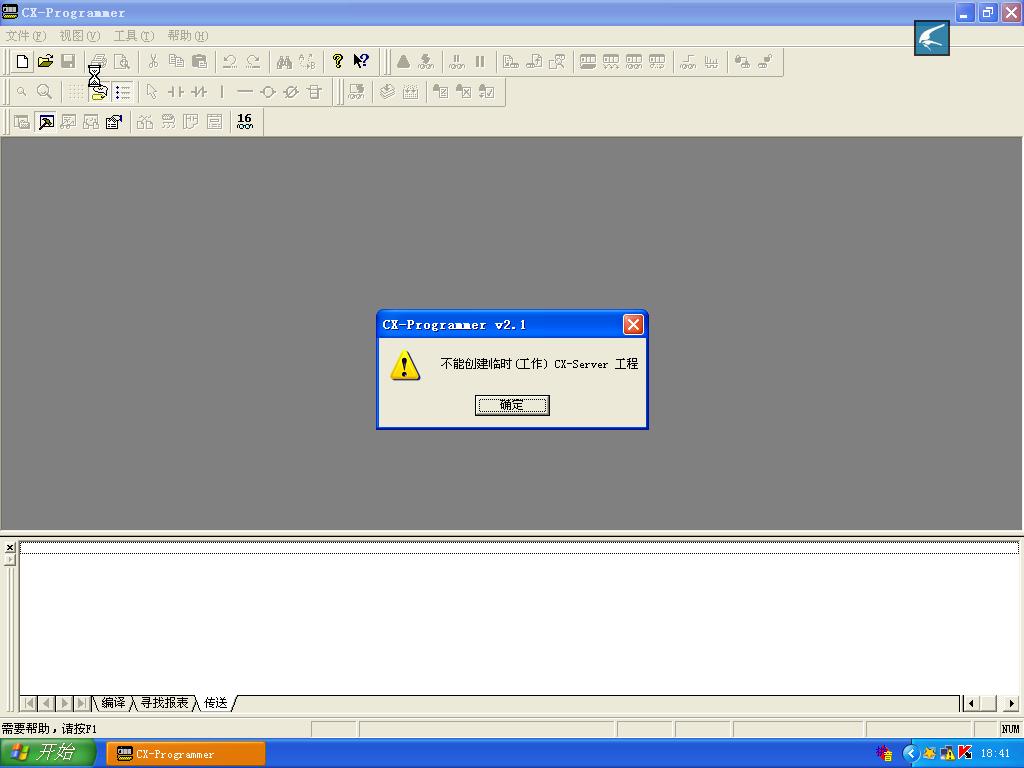Click the Work Online PLC icon
The image size is (1024, 768).
coord(404,61)
